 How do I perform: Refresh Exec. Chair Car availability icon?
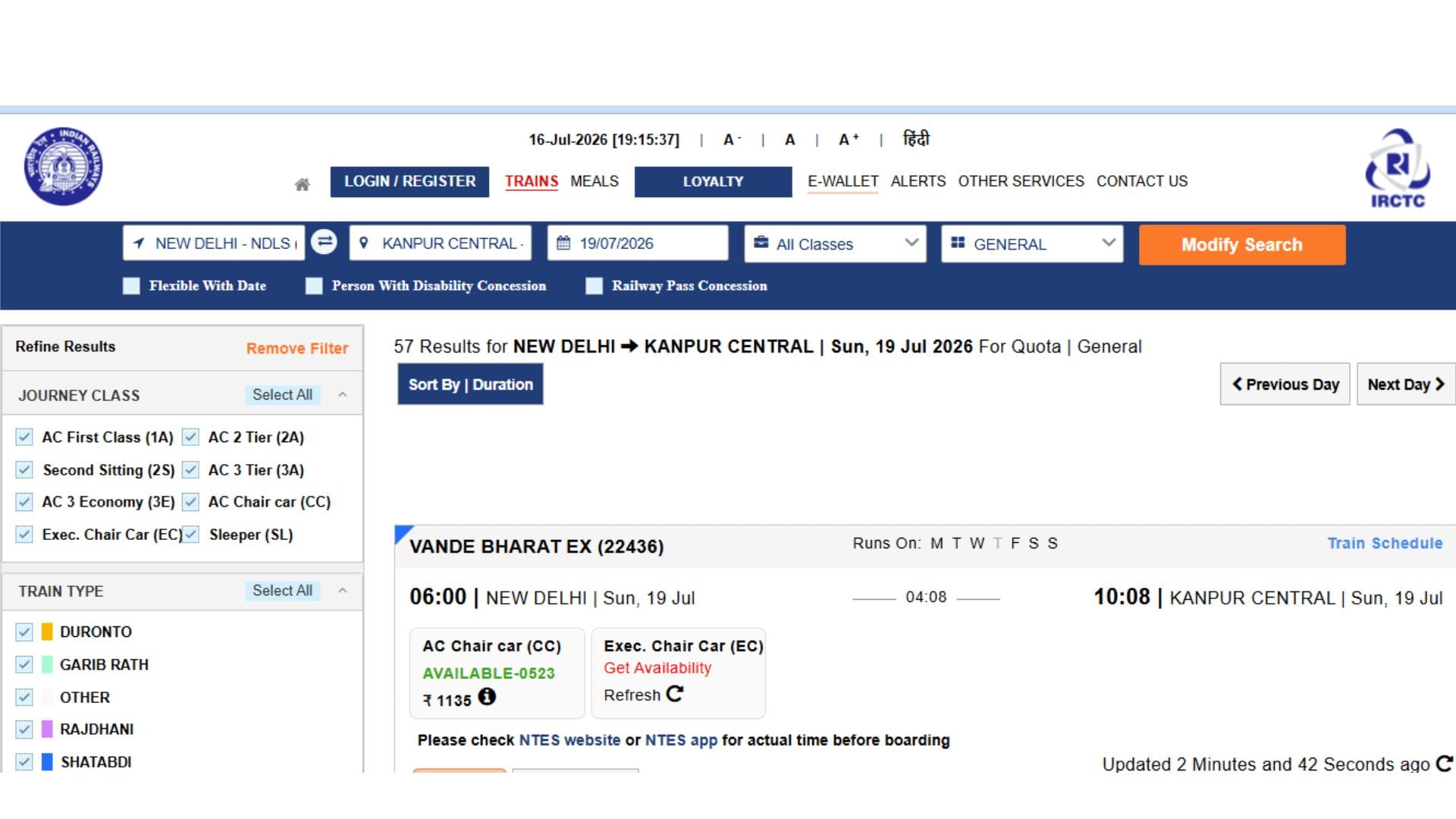pos(675,694)
